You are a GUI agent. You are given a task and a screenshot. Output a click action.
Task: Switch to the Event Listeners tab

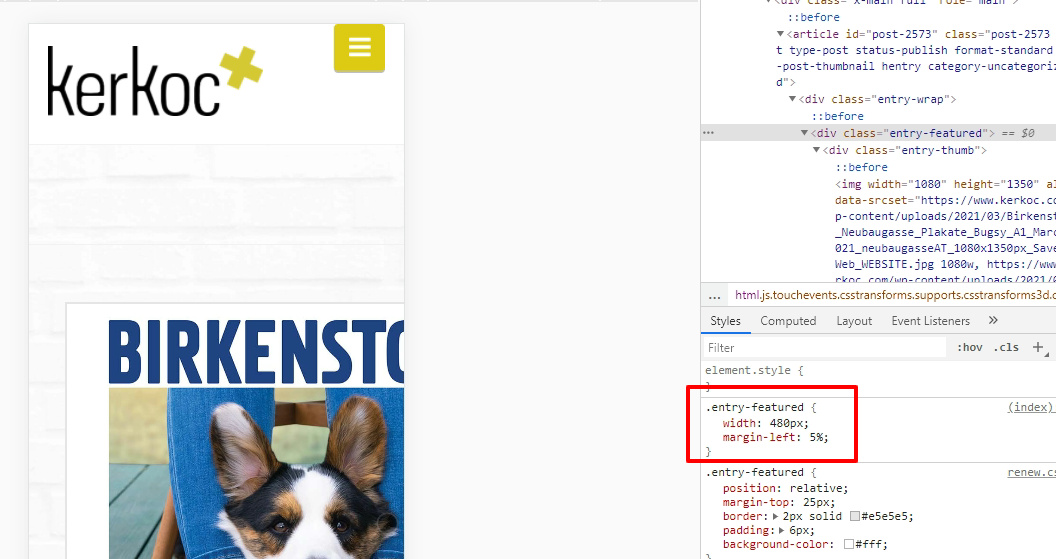point(930,321)
